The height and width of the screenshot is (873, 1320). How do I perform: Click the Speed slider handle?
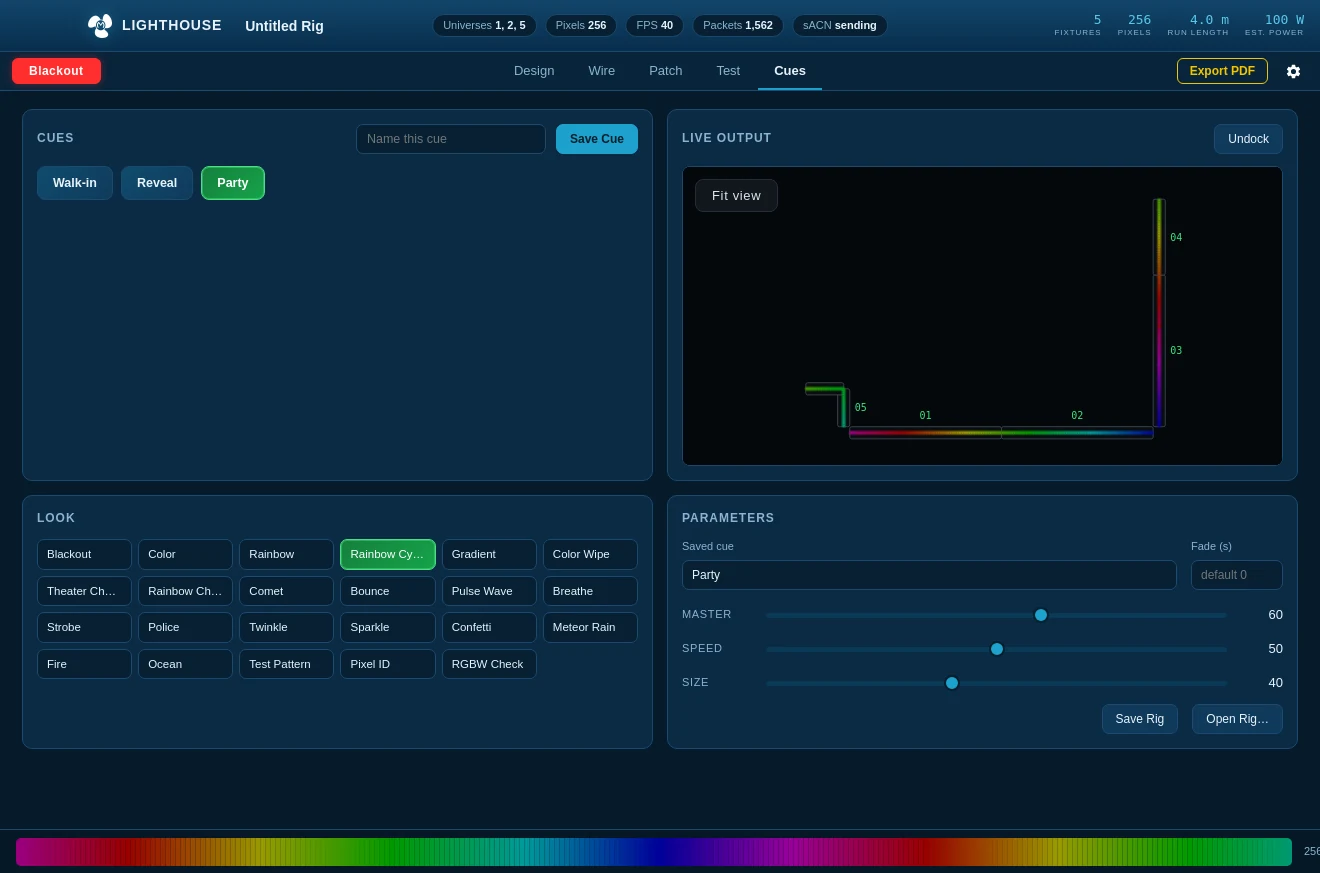[x=997, y=649]
